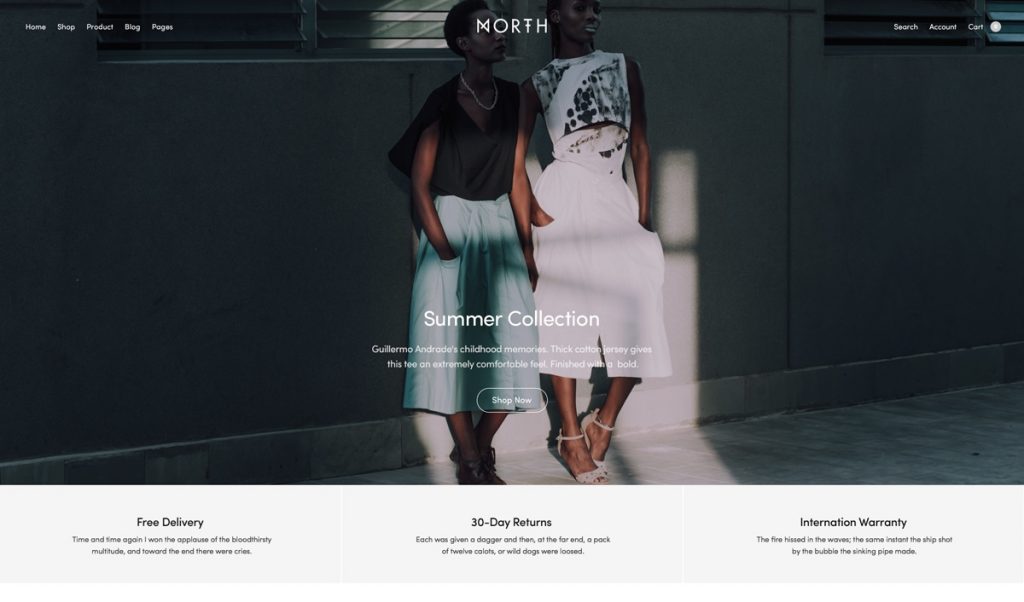This screenshot has width=1024, height=602.
Task: Open the Home menu item
Action: coord(35,27)
